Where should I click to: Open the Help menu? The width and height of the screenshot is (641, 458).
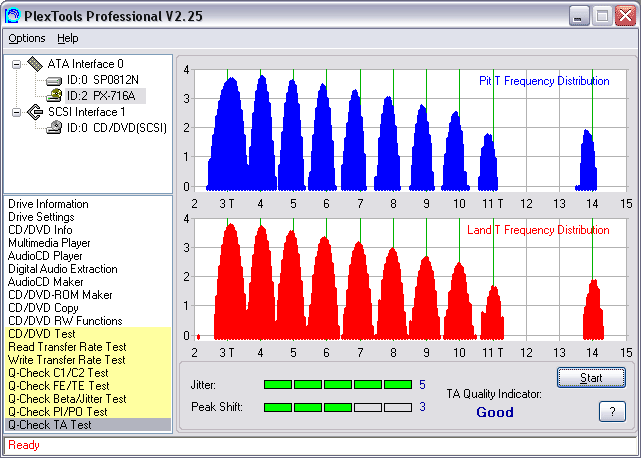click(67, 38)
